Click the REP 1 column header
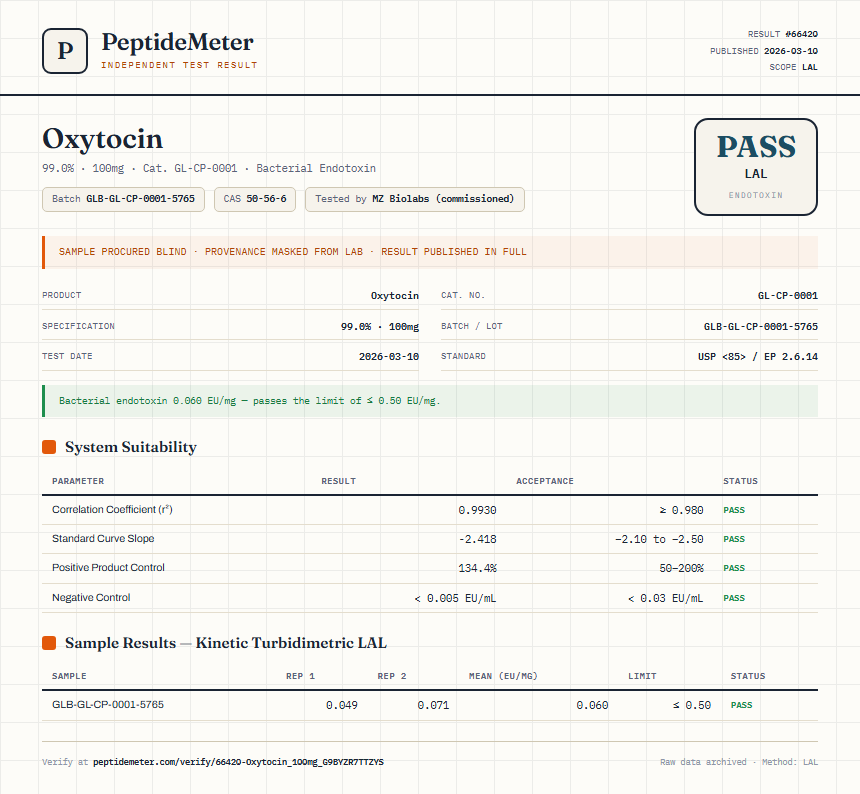This screenshot has height=794, width=860. click(x=300, y=676)
